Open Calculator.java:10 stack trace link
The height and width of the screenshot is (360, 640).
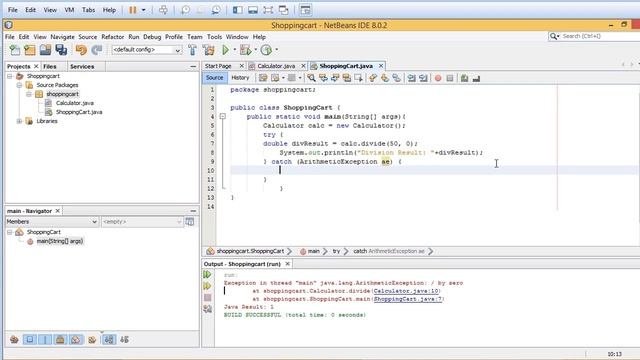point(406,291)
